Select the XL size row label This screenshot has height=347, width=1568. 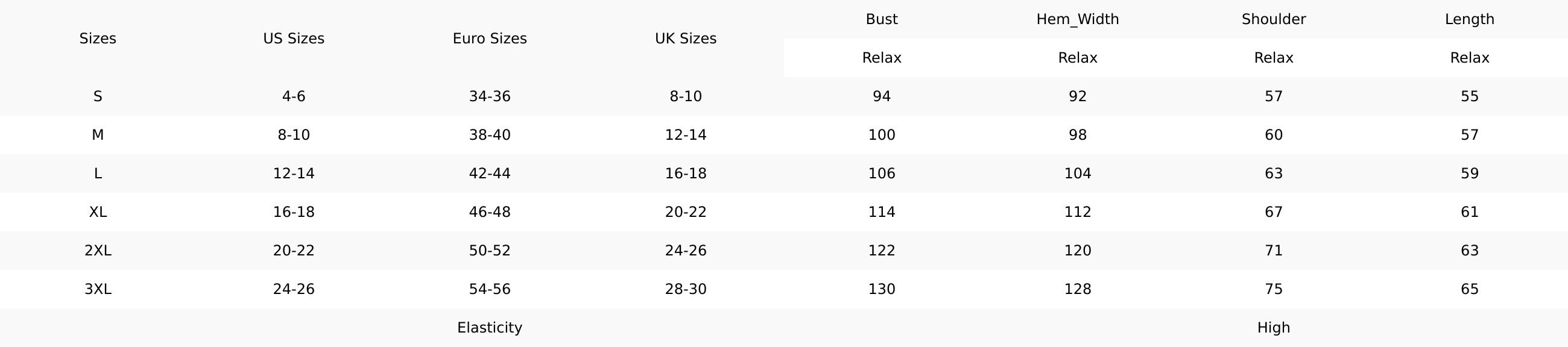(97, 211)
